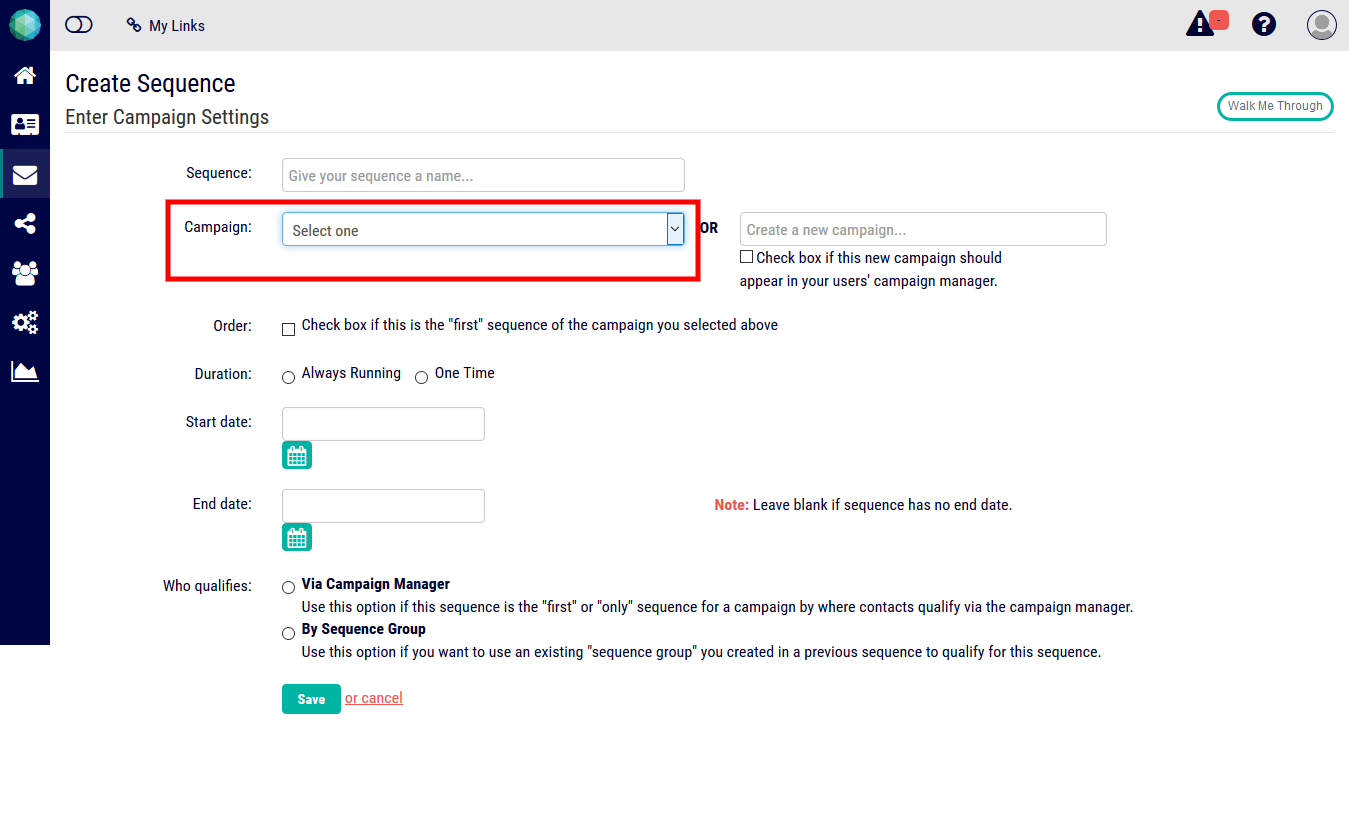Open the Home icon in the sidebar
The height and width of the screenshot is (835, 1349).
point(25,75)
